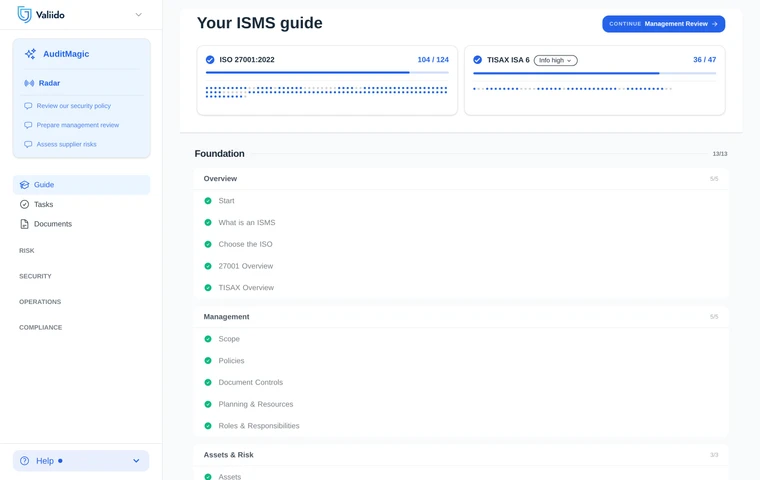
Task: Select the 'Assess supplier risks' prompt
Action: (66, 144)
